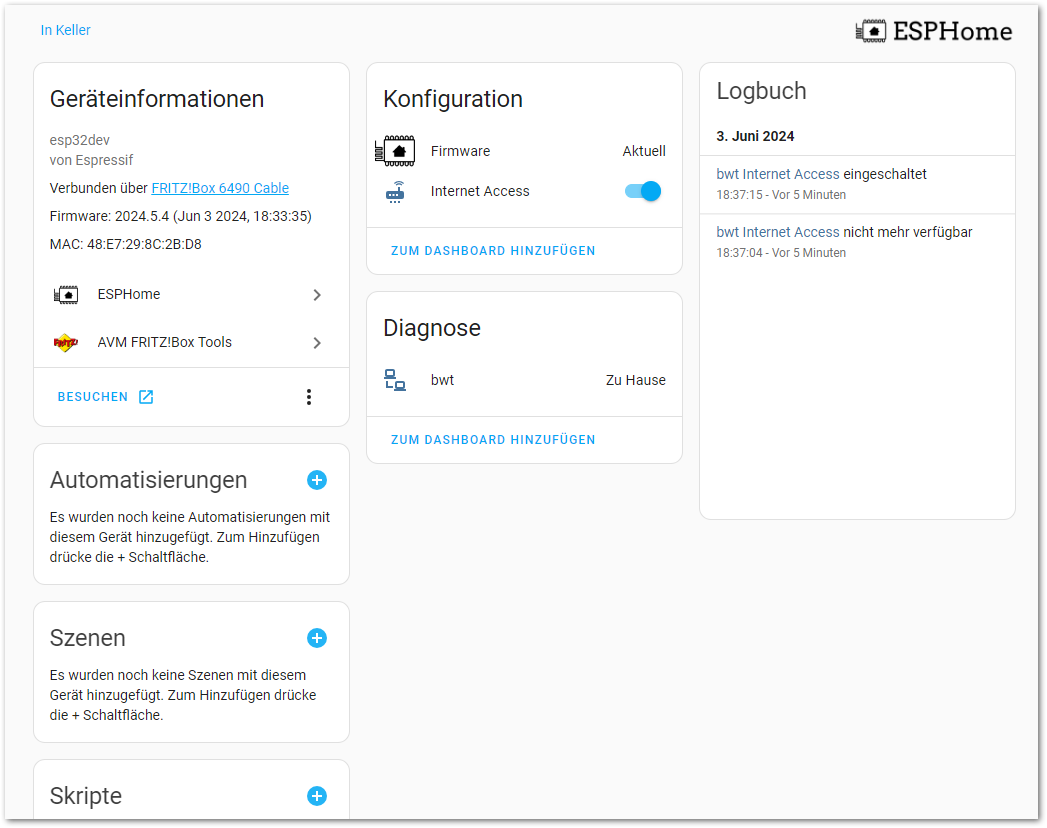Screen dimensions: 1047x828
Task: Click the 'esp32dev' model text
Action: (x=79, y=140)
